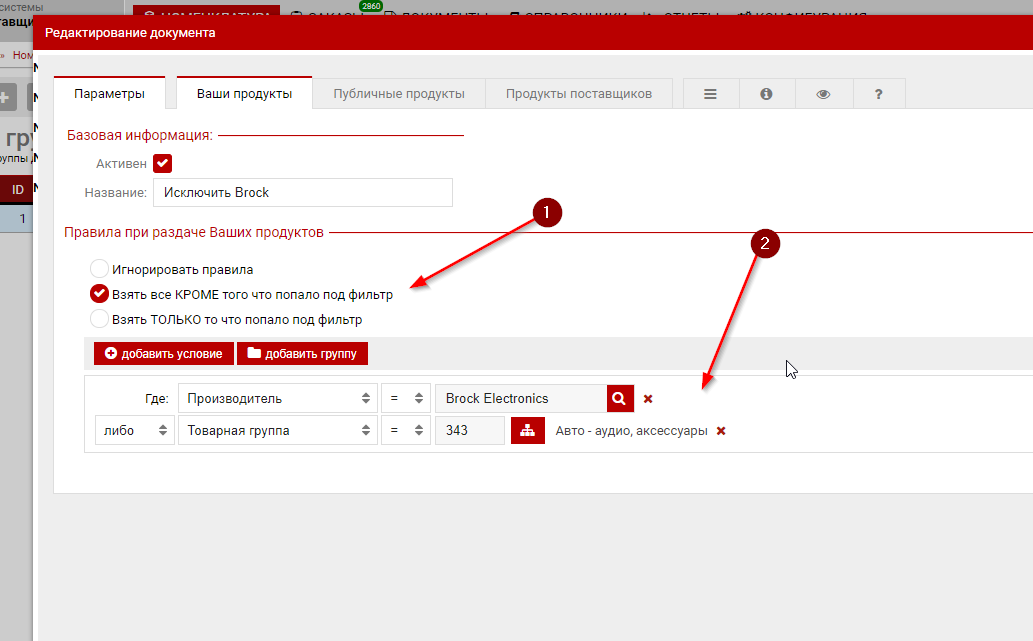Delete the product group condition row
1033x641 pixels.
[x=721, y=431]
